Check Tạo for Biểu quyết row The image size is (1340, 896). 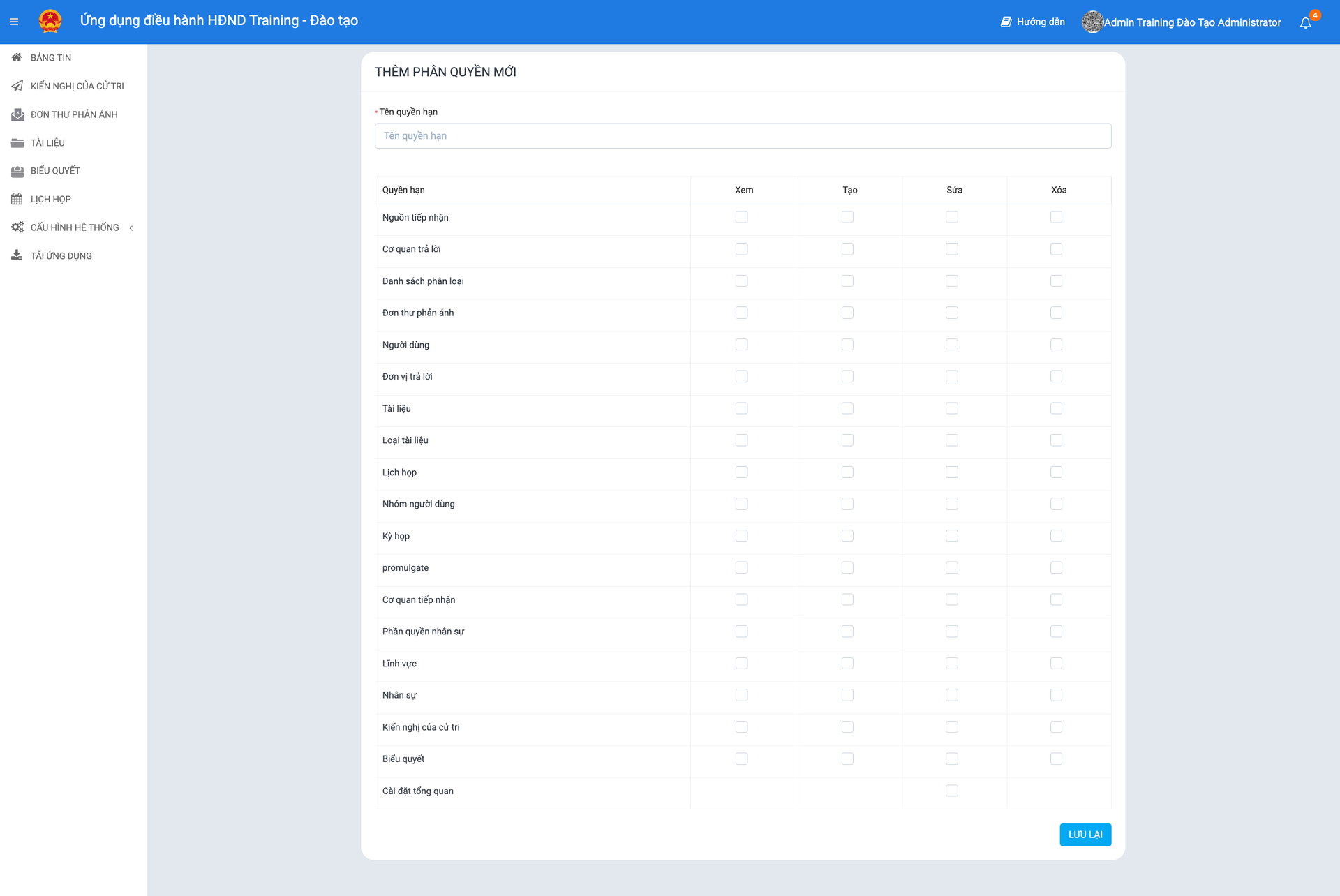pyautogui.click(x=847, y=759)
